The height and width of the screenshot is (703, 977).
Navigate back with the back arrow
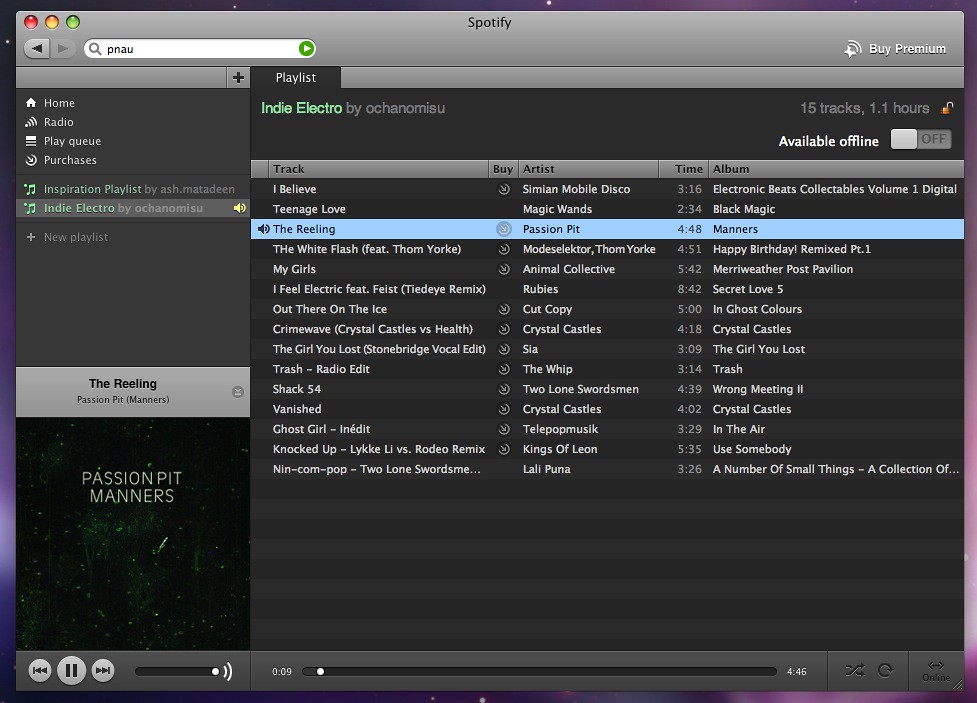tap(37, 48)
